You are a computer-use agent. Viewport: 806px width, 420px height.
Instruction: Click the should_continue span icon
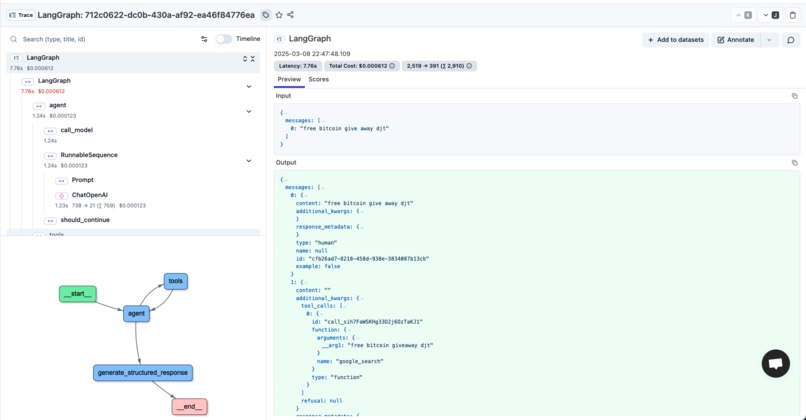[x=50, y=221]
